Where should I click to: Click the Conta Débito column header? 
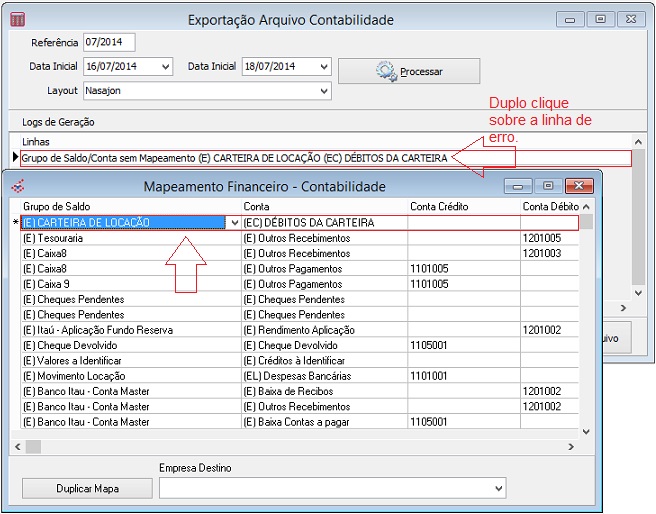pyautogui.click(x=550, y=207)
